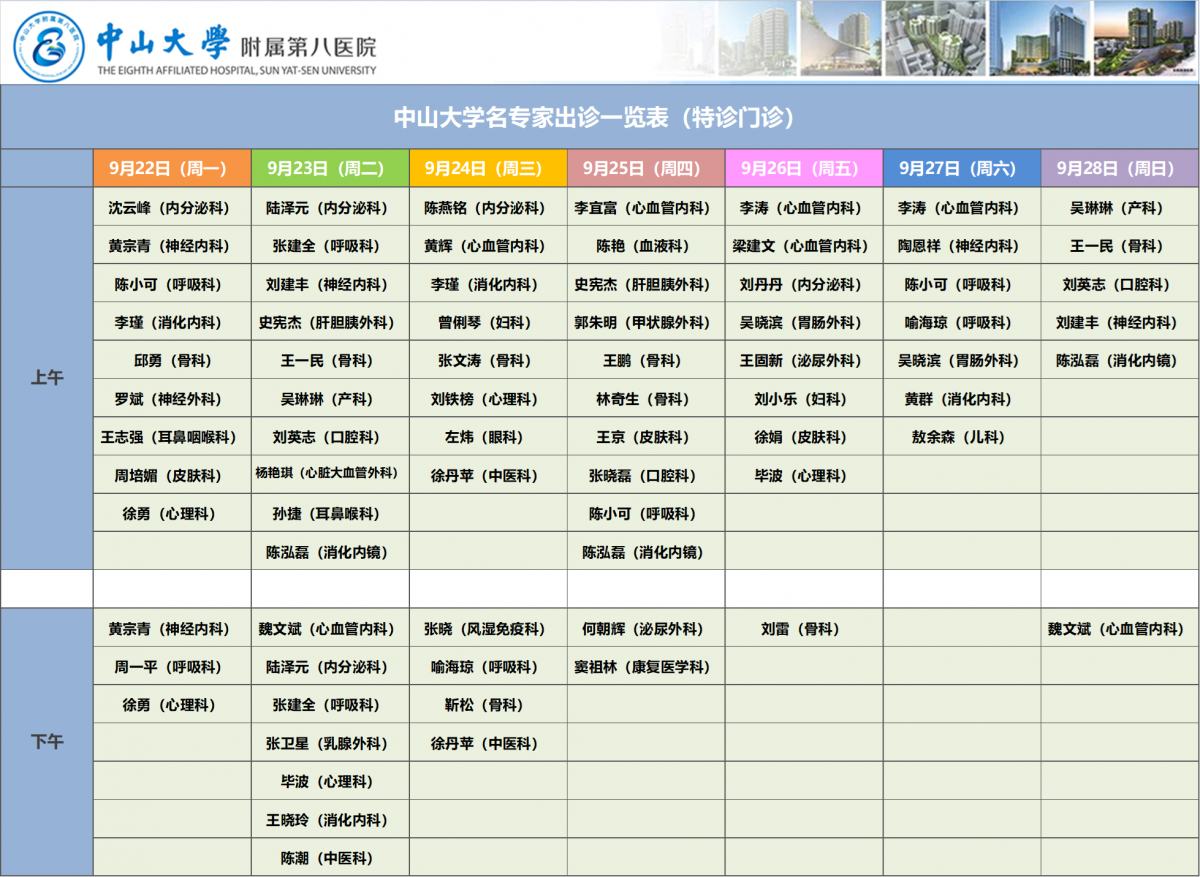1200x877 pixels.
Task: Click the 中山大學 附属第八医院 name text
Action: [x=237, y=40]
